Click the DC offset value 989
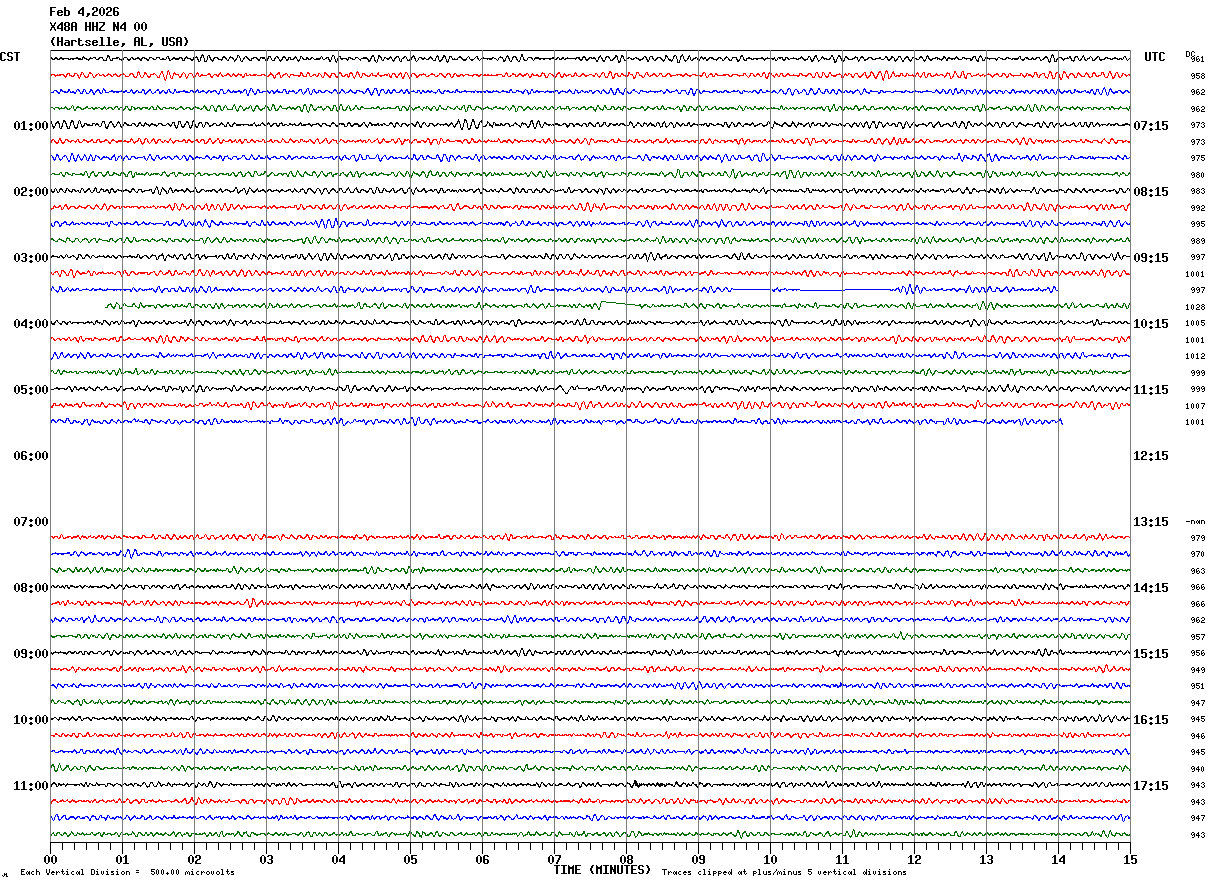 (1197, 241)
